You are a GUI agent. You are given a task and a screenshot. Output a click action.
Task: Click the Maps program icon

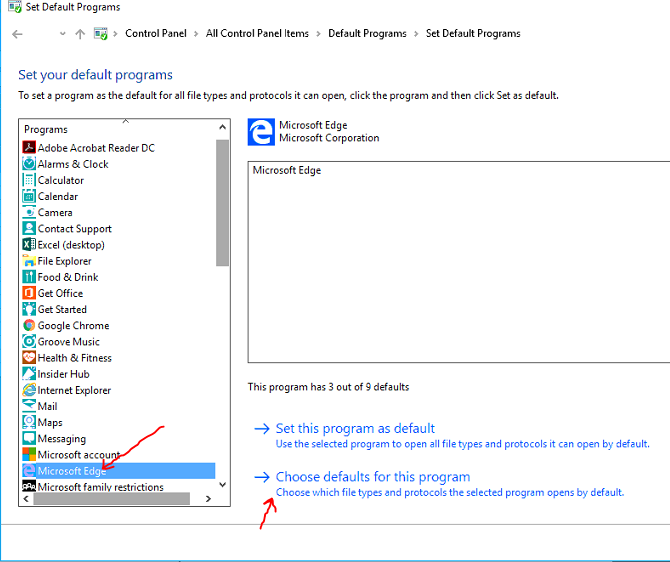pos(29,422)
